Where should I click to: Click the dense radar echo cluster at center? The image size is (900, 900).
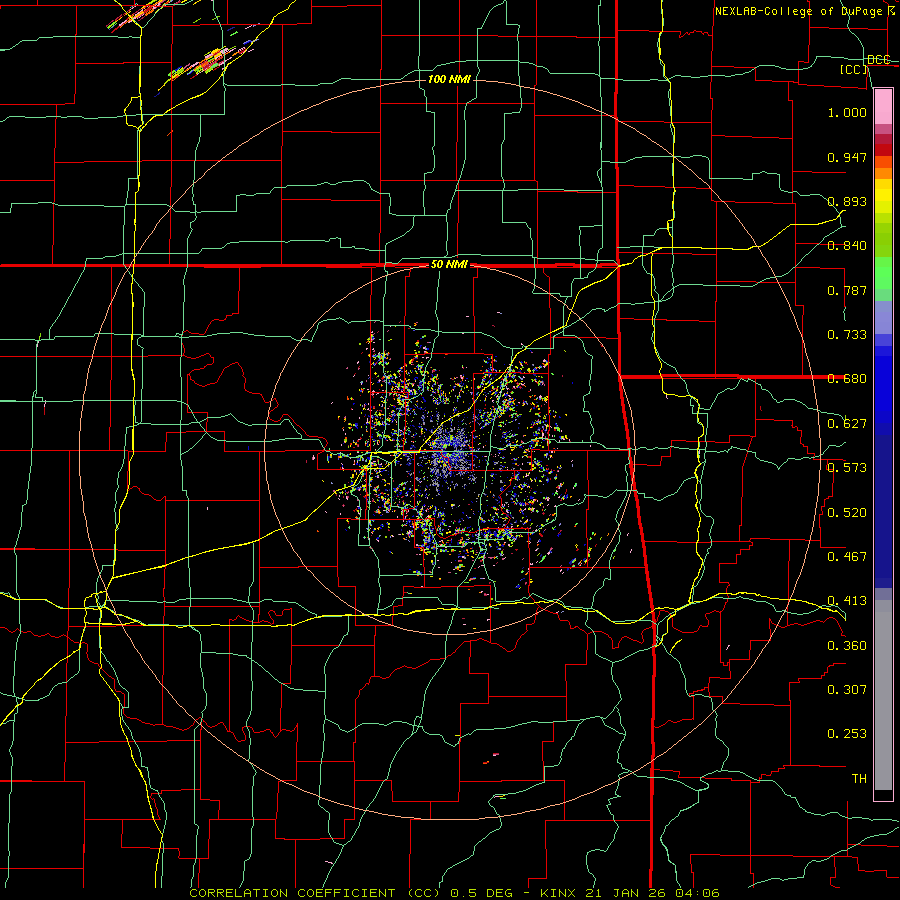(x=451, y=451)
